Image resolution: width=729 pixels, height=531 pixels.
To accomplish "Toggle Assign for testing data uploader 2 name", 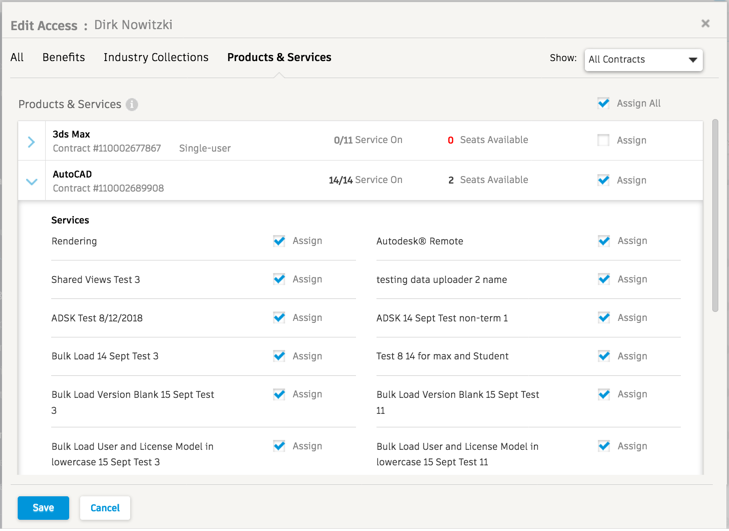I will tap(604, 279).
